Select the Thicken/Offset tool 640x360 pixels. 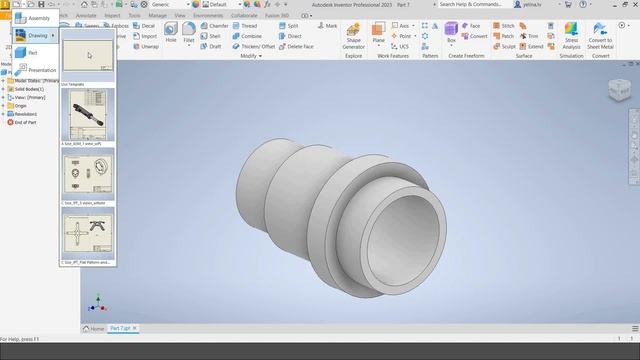253,47
